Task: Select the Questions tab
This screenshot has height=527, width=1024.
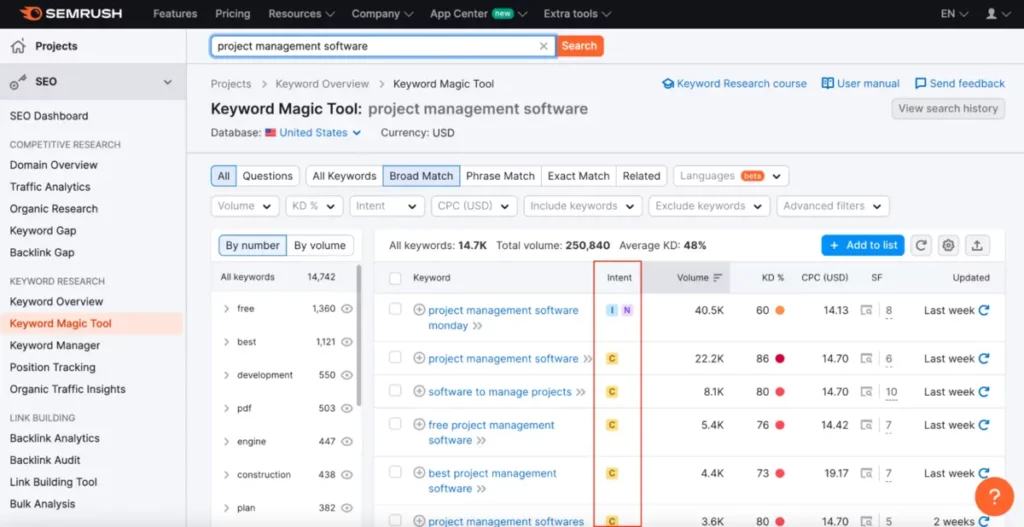Action: point(268,176)
